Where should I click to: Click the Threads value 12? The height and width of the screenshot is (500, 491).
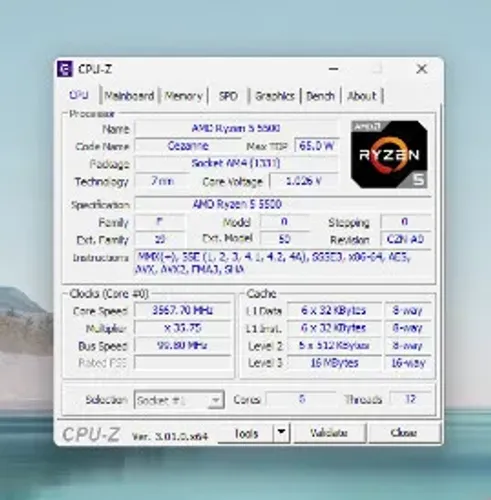coord(410,399)
